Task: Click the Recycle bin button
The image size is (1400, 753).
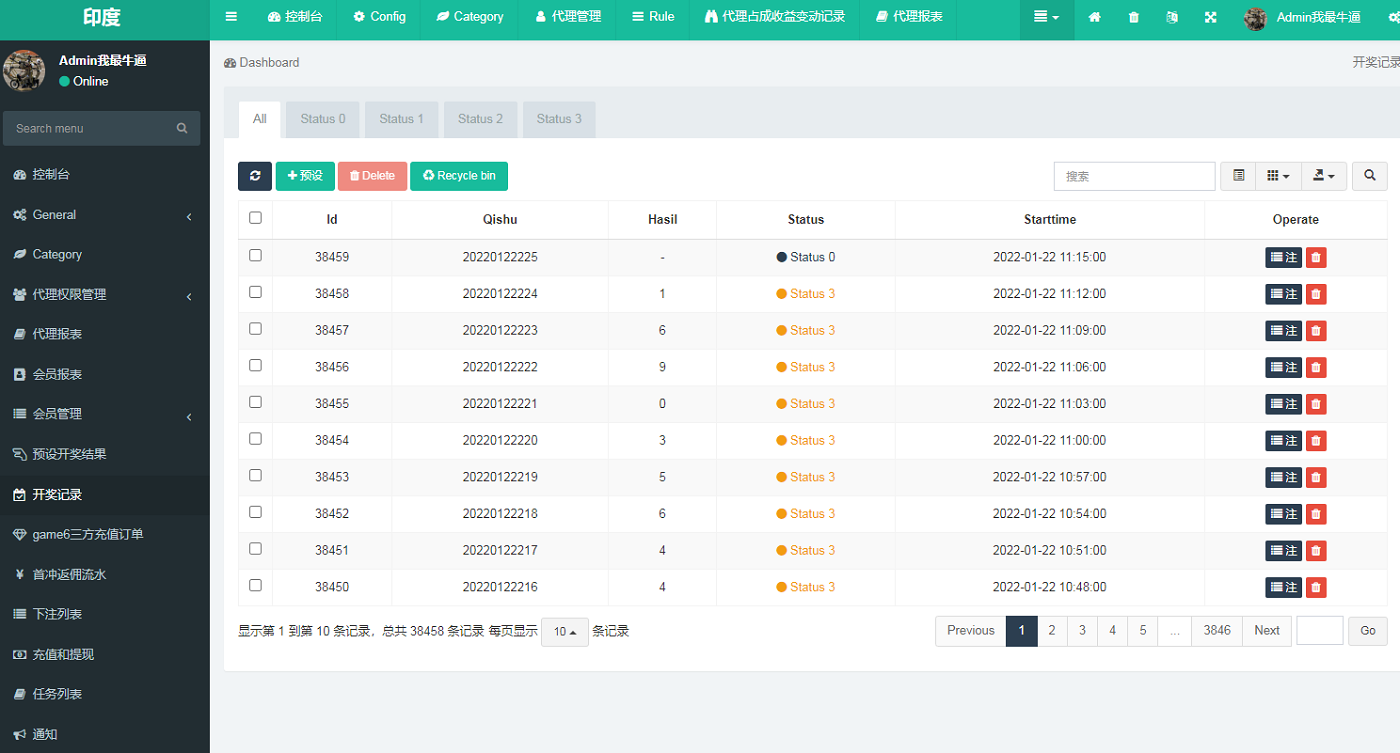Action: 459,176
